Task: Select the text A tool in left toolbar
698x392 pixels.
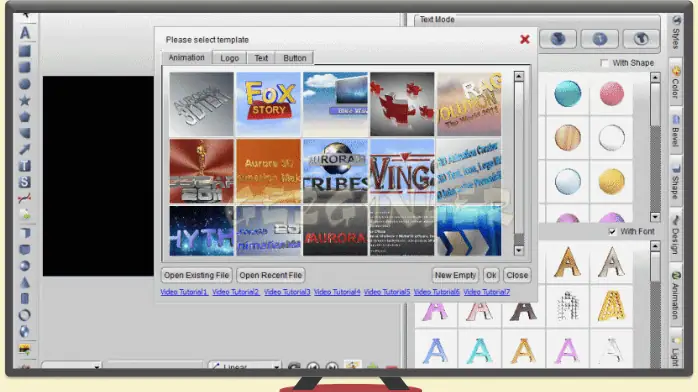Action: pyautogui.click(x=25, y=32)
